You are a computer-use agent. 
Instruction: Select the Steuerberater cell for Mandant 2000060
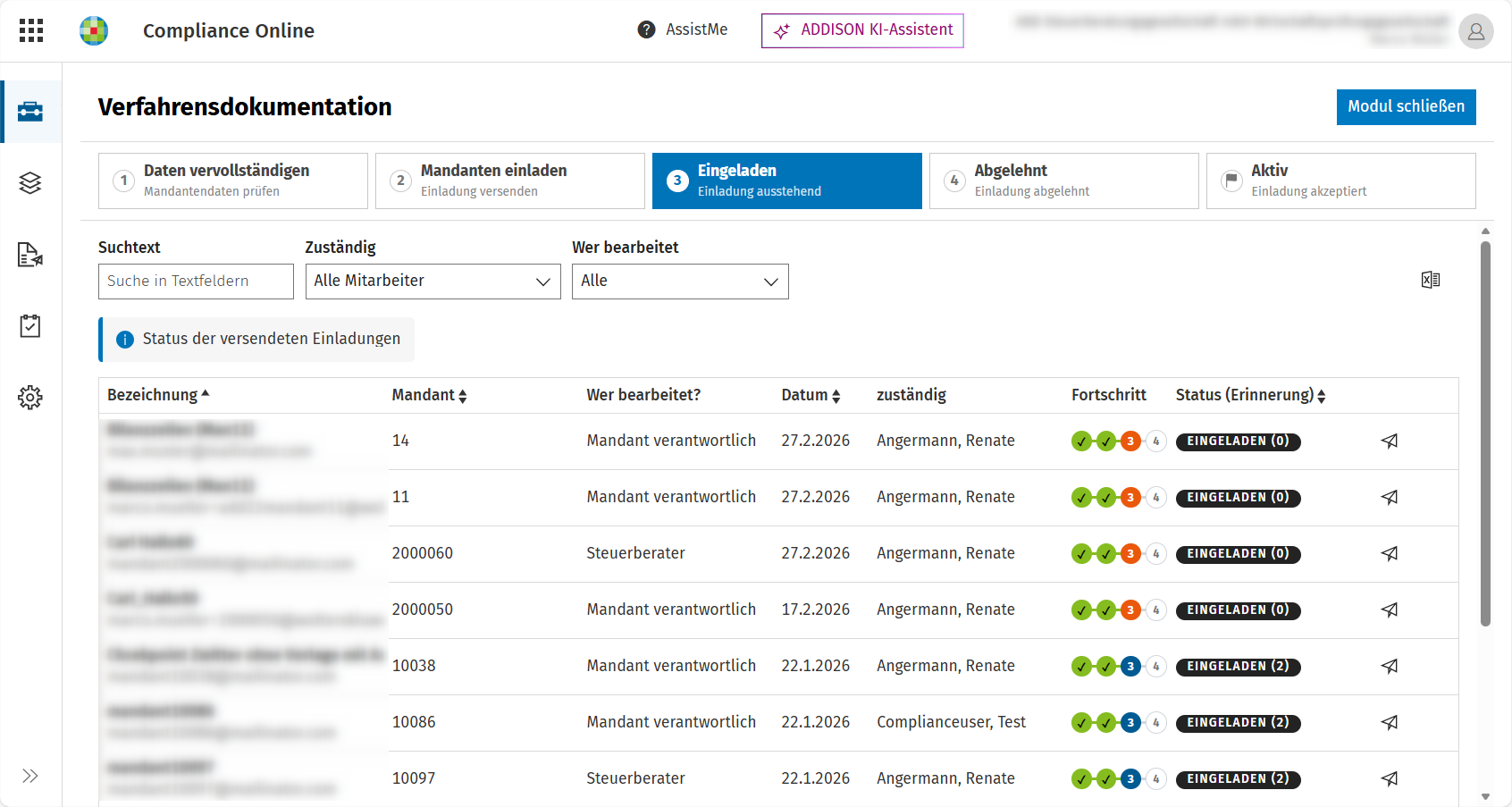[635, 553]
